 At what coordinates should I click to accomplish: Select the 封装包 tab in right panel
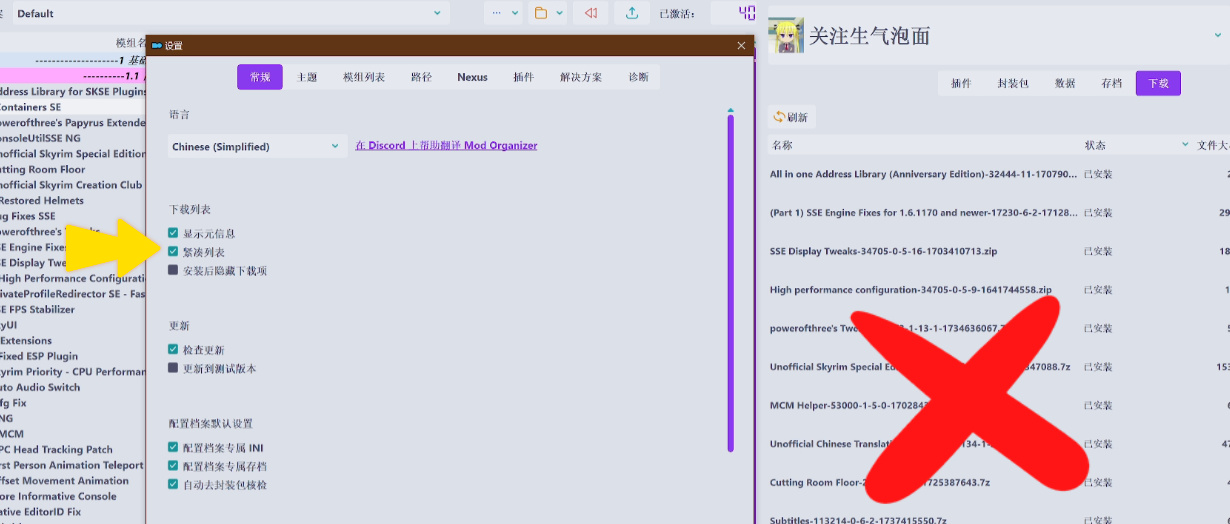[1013, 83]
